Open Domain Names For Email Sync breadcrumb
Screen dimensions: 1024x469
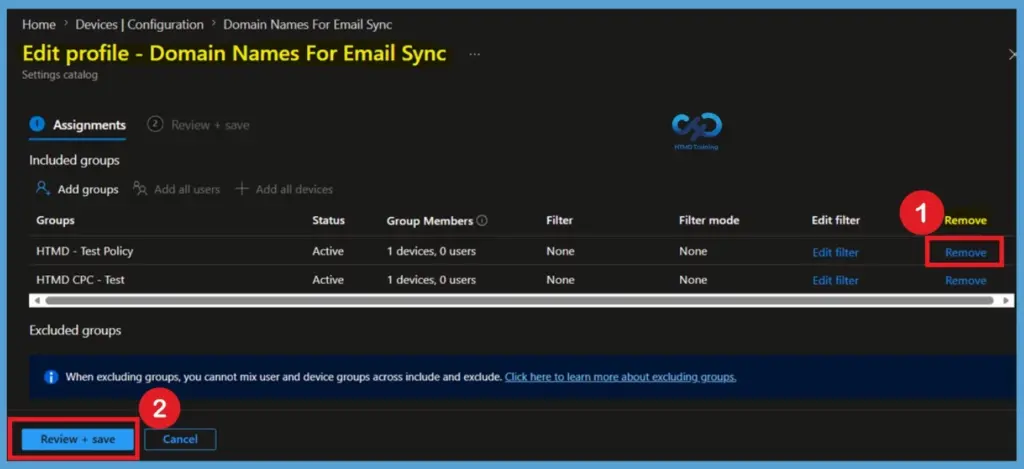pyautogui.click(x=308, y=25)
